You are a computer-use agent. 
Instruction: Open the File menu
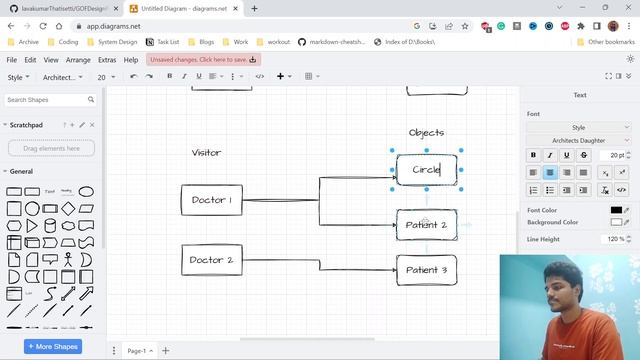click(x=12, y=60)
